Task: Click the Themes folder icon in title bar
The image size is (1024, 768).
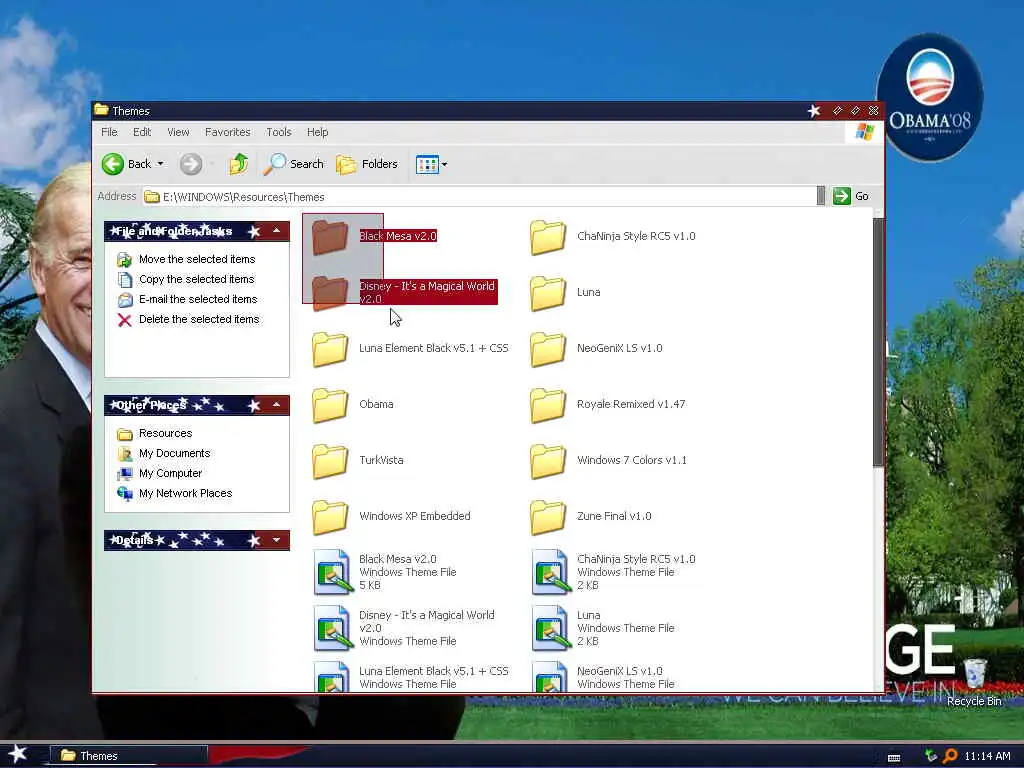Action: coord(101,110)
